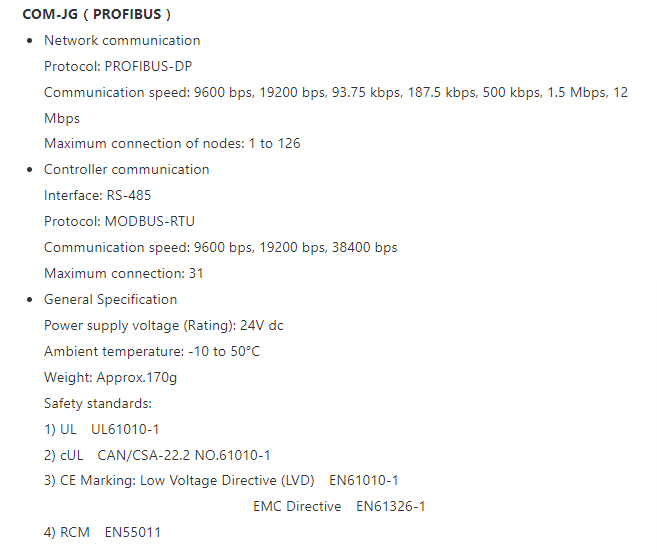Select the General Specification bullet text

(111, 299)
